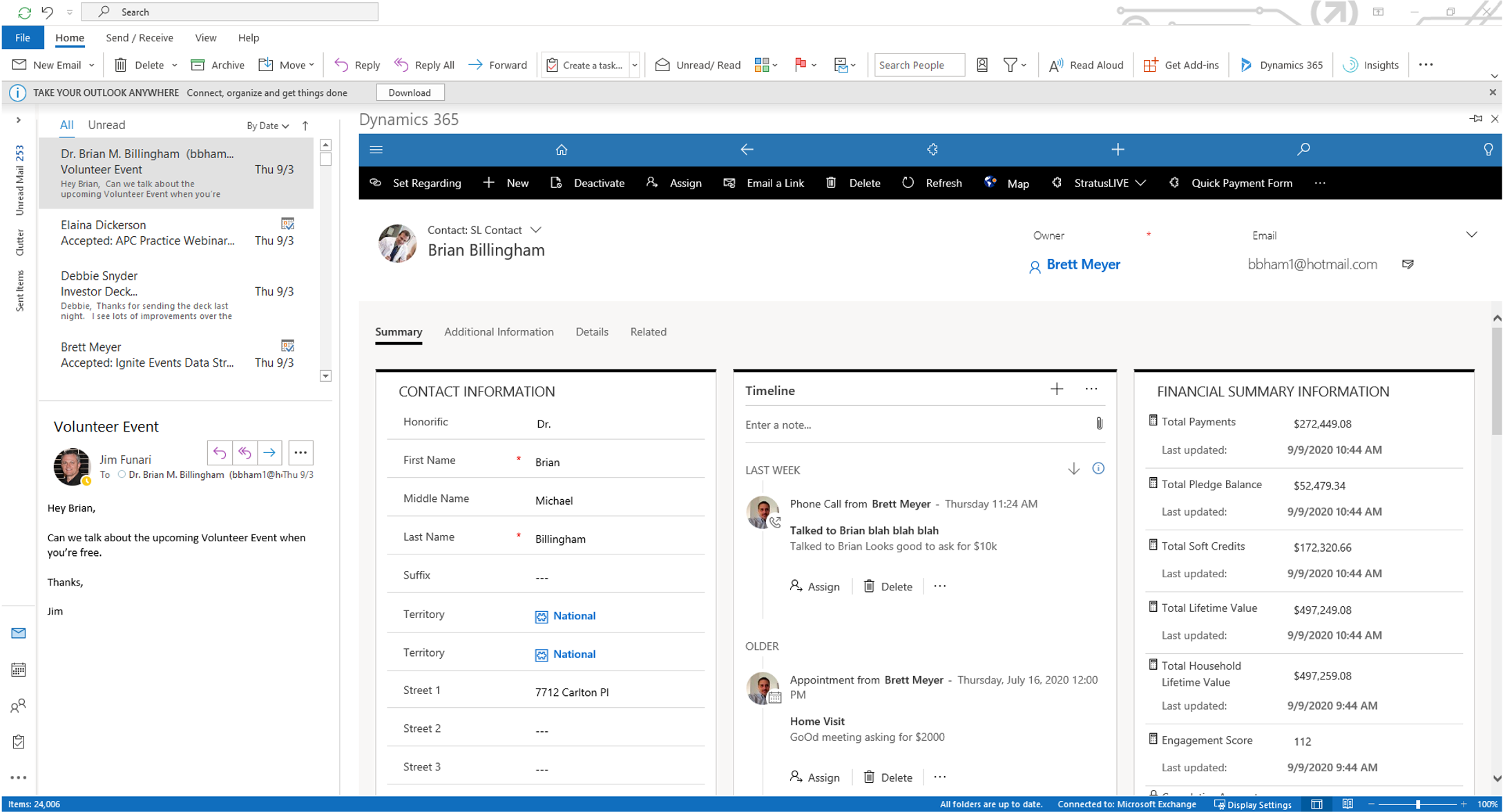The image size is (1503, 812).
Task: Click Set Regarding command
Action: [x=415, y=183]
